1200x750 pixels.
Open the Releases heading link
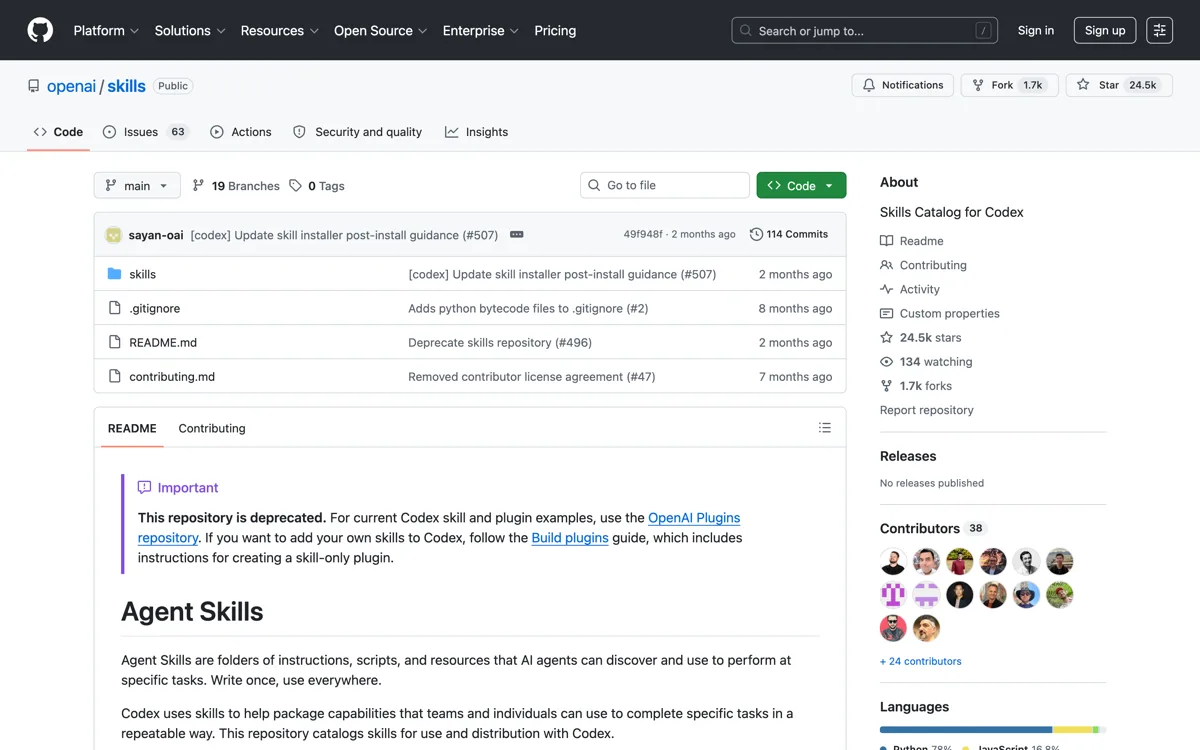pos(908,456)
